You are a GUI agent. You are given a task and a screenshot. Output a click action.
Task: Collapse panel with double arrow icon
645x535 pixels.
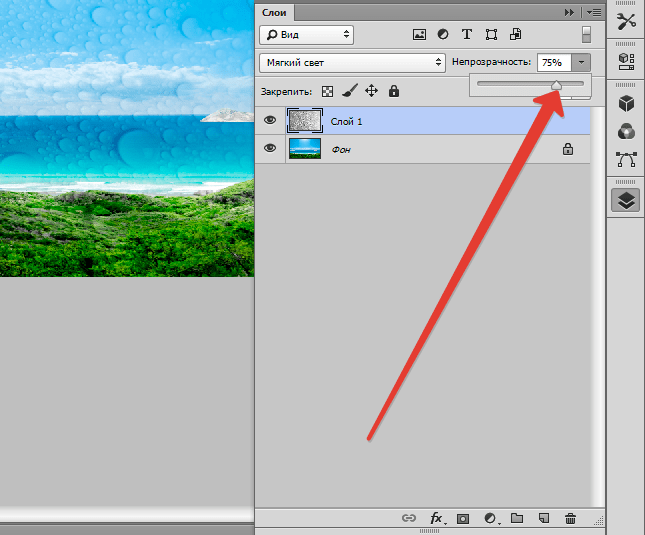click(x=569, y=13)
